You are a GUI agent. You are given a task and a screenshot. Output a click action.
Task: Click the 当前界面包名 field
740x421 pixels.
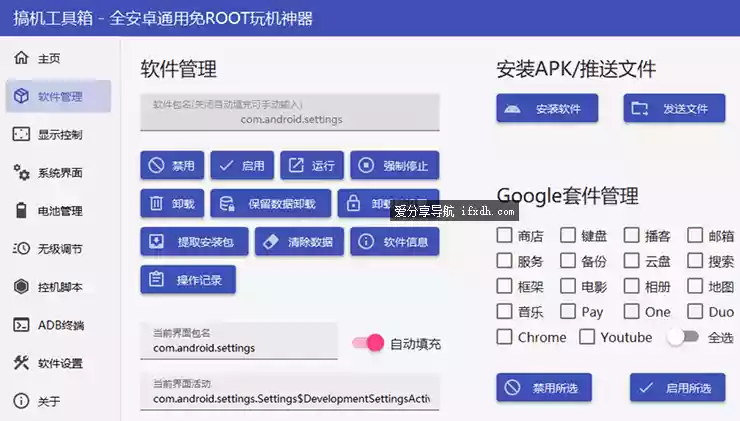(x=239, y=341)
